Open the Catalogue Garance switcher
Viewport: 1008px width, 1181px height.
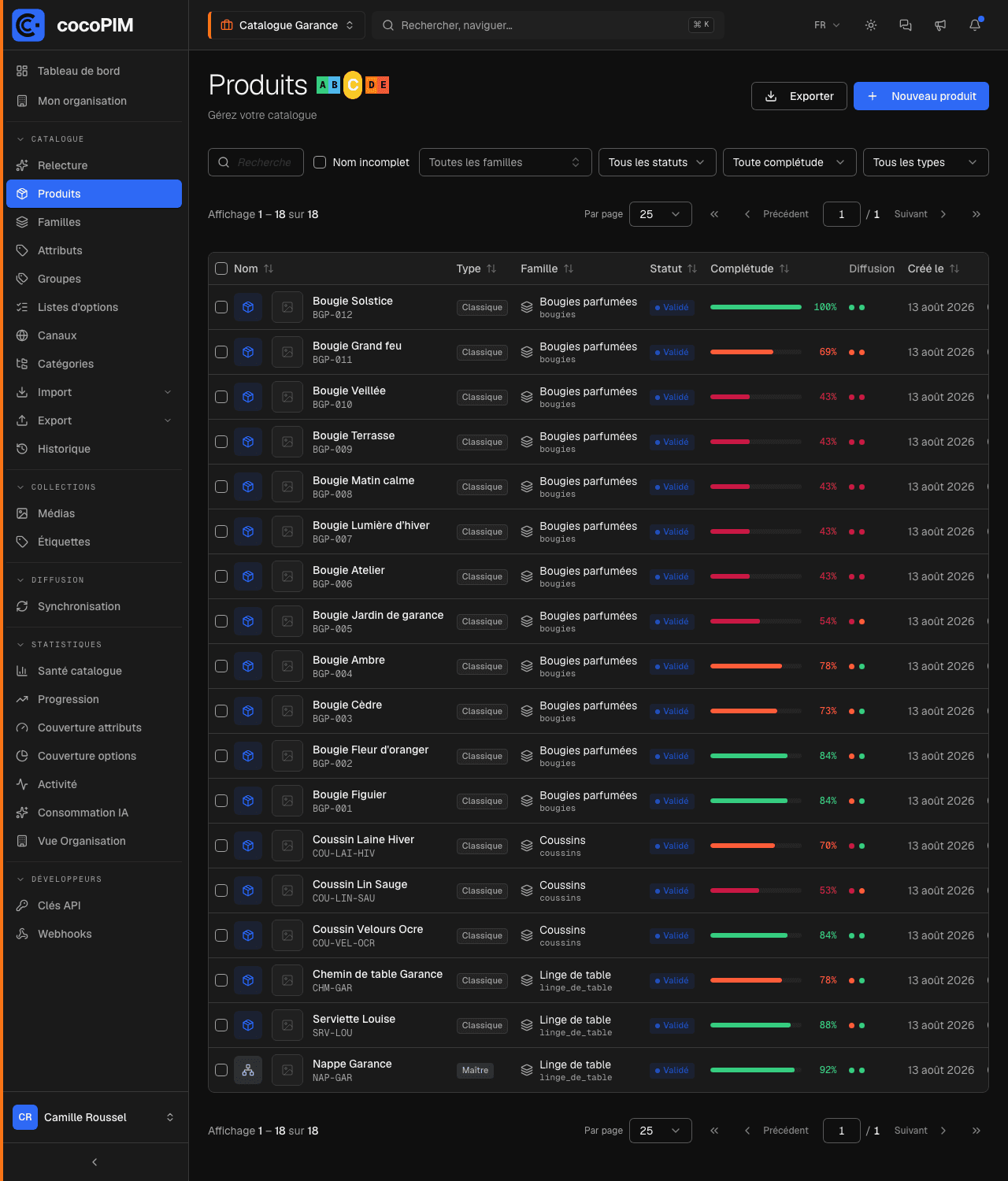tap(287, 25)
